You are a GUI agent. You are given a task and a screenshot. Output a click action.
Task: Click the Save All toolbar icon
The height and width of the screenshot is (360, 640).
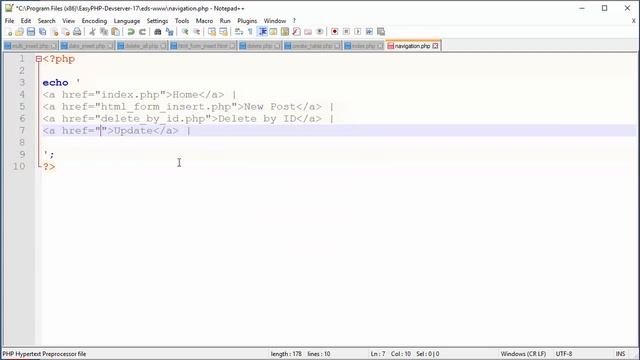click(x=42, y=32)
